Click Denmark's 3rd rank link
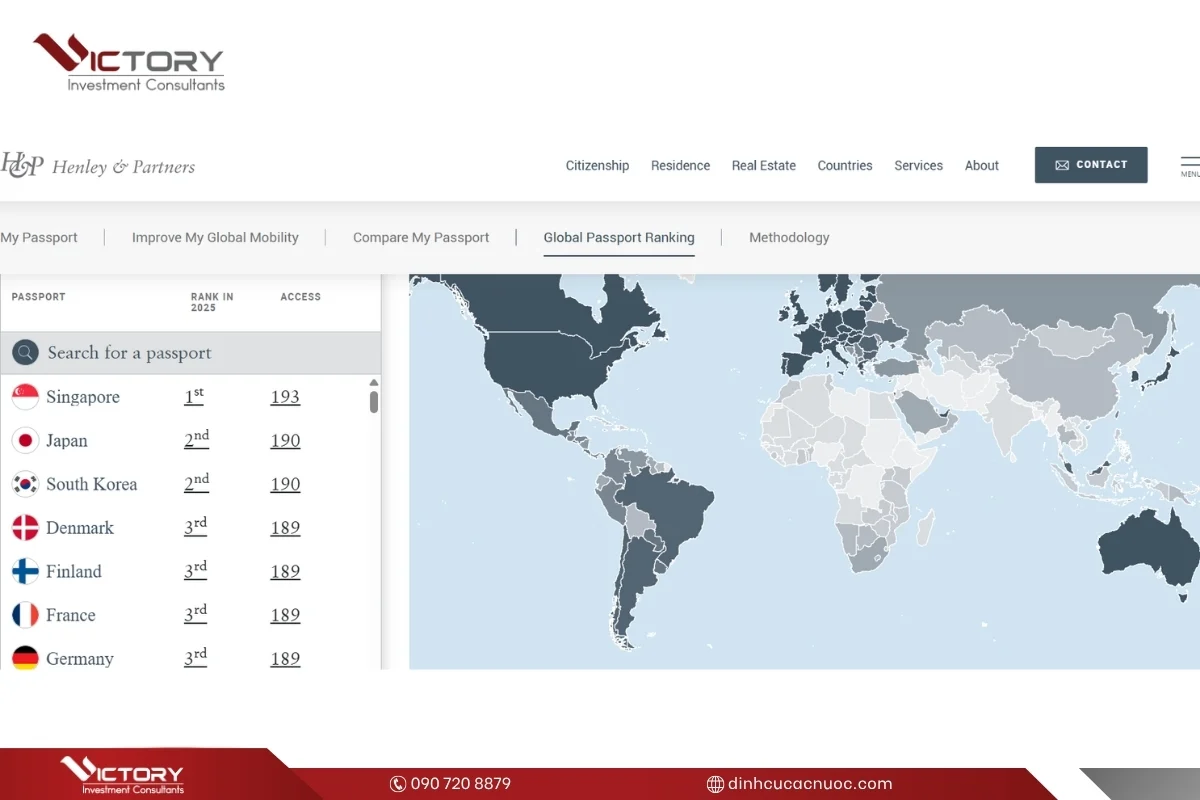Screen dimensions: 1200x800 (x=196, y=527)
